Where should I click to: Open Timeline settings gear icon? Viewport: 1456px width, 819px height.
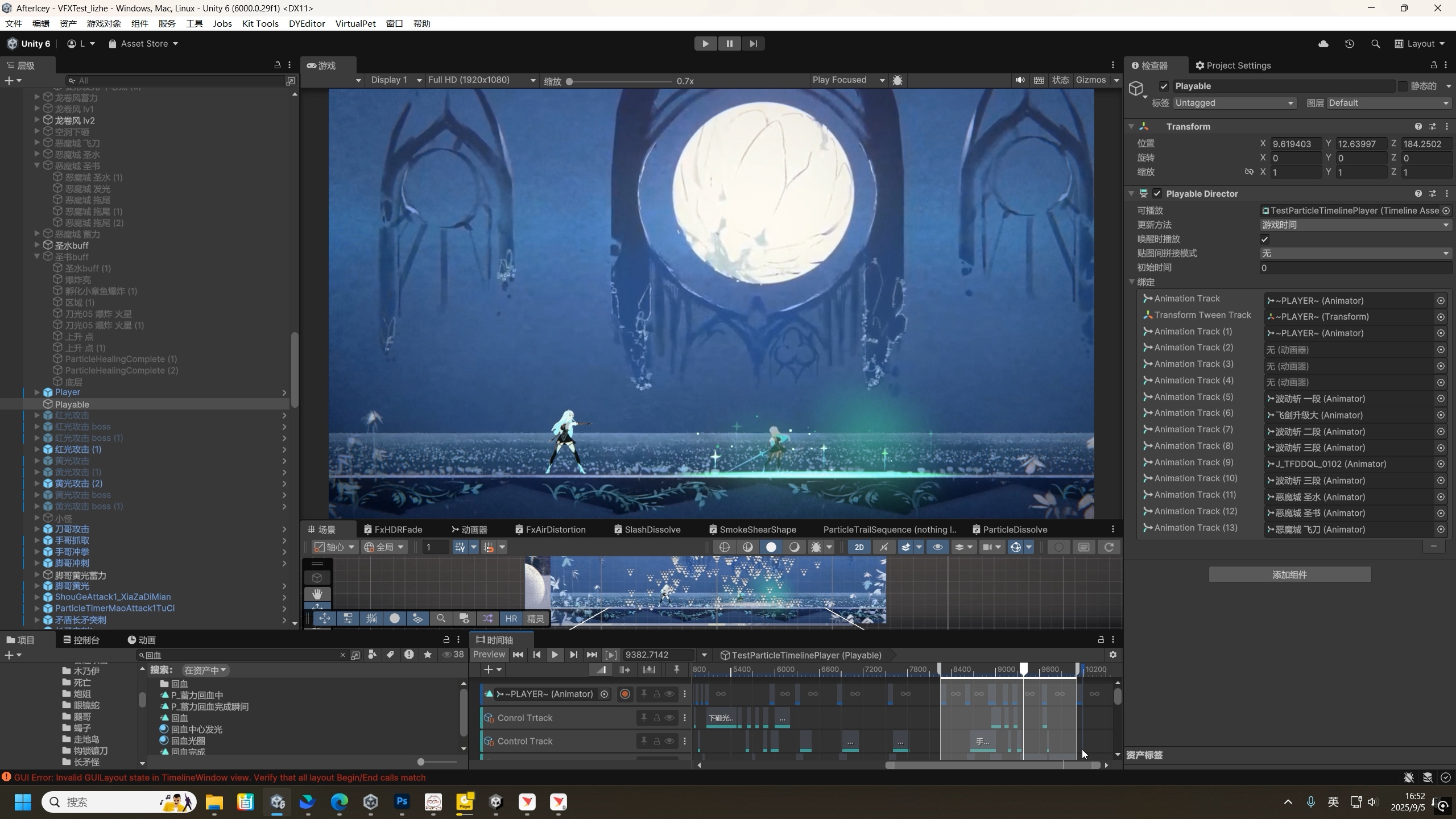[x=1113, y=655]
